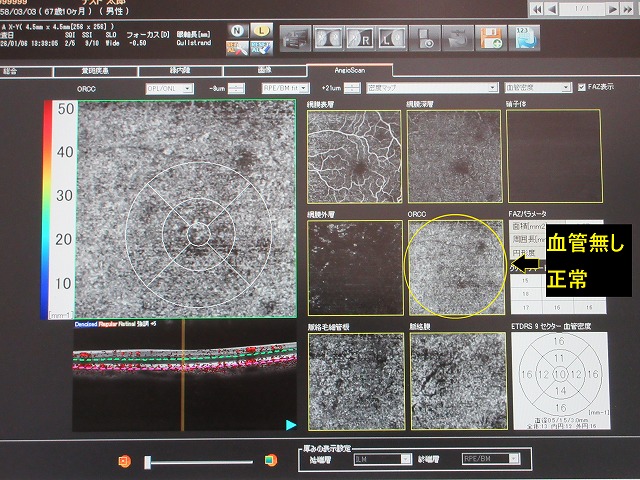The image size is (640, 480).
Task: Click the round N button
Action: pos(236,32)
